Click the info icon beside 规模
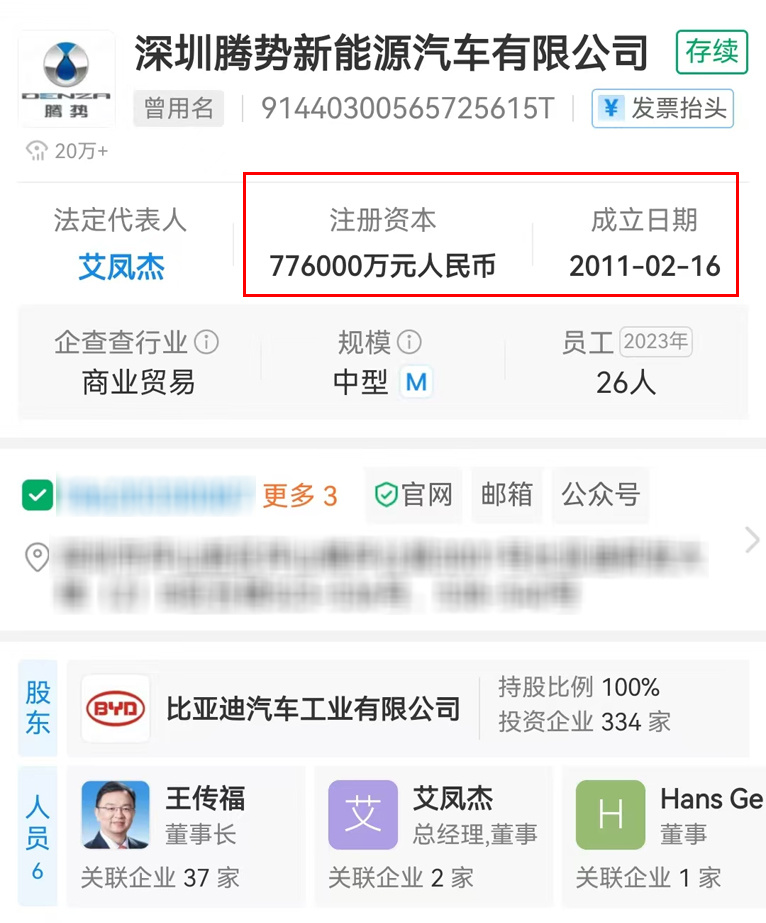Viewport: 766px width, 923px height. (x=409, y=341)
